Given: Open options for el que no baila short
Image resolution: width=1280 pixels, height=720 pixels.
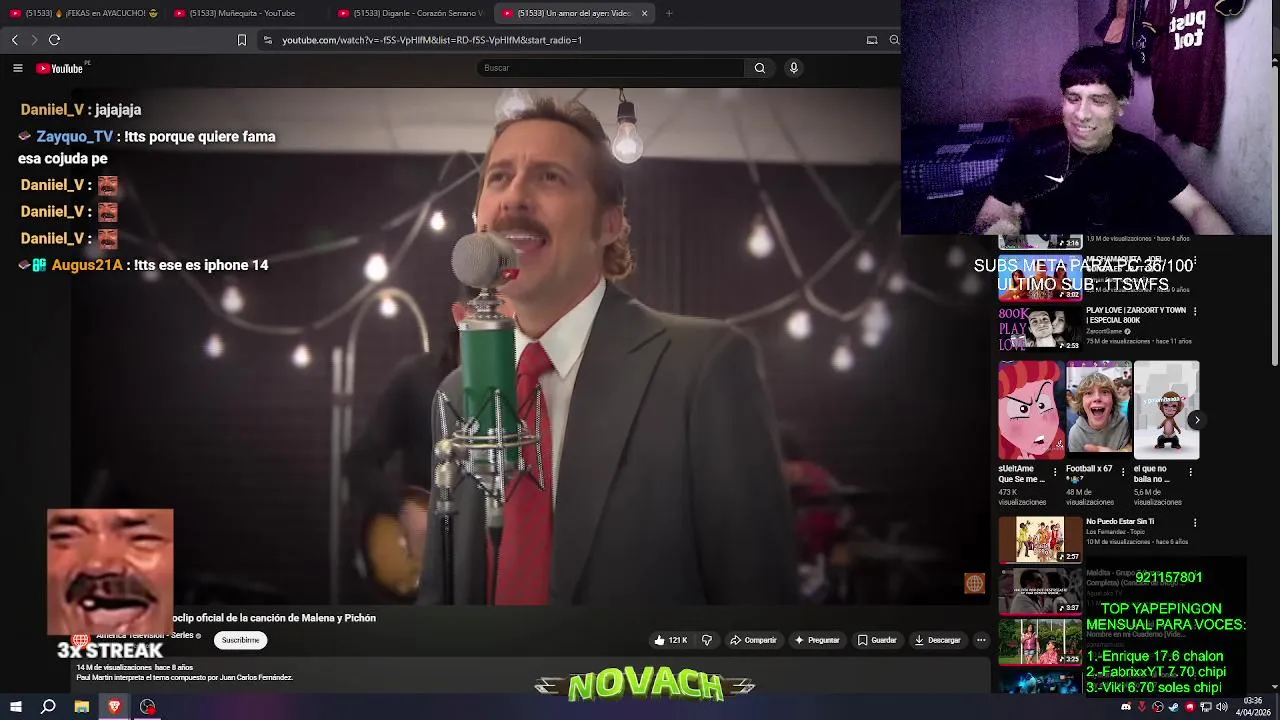Looking at the screenshot, I should [x=1191, y=472].
